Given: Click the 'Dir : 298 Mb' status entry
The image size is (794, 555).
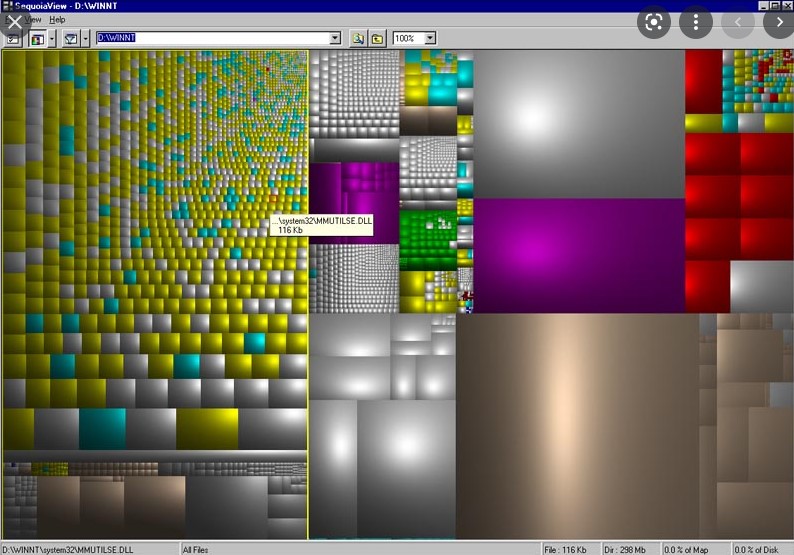Looking at the screenshot, I should [x=625, y=549].
